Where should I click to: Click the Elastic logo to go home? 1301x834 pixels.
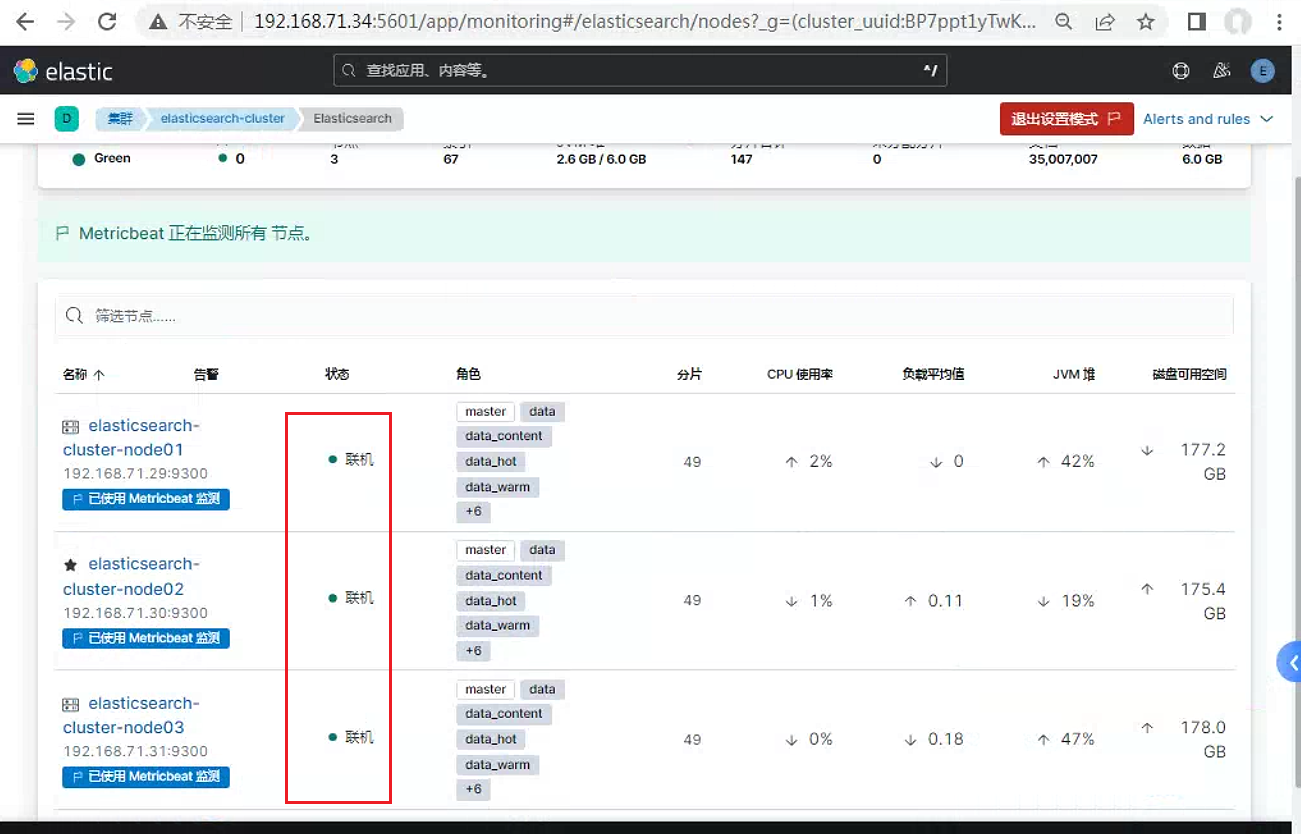click(63, 71)
